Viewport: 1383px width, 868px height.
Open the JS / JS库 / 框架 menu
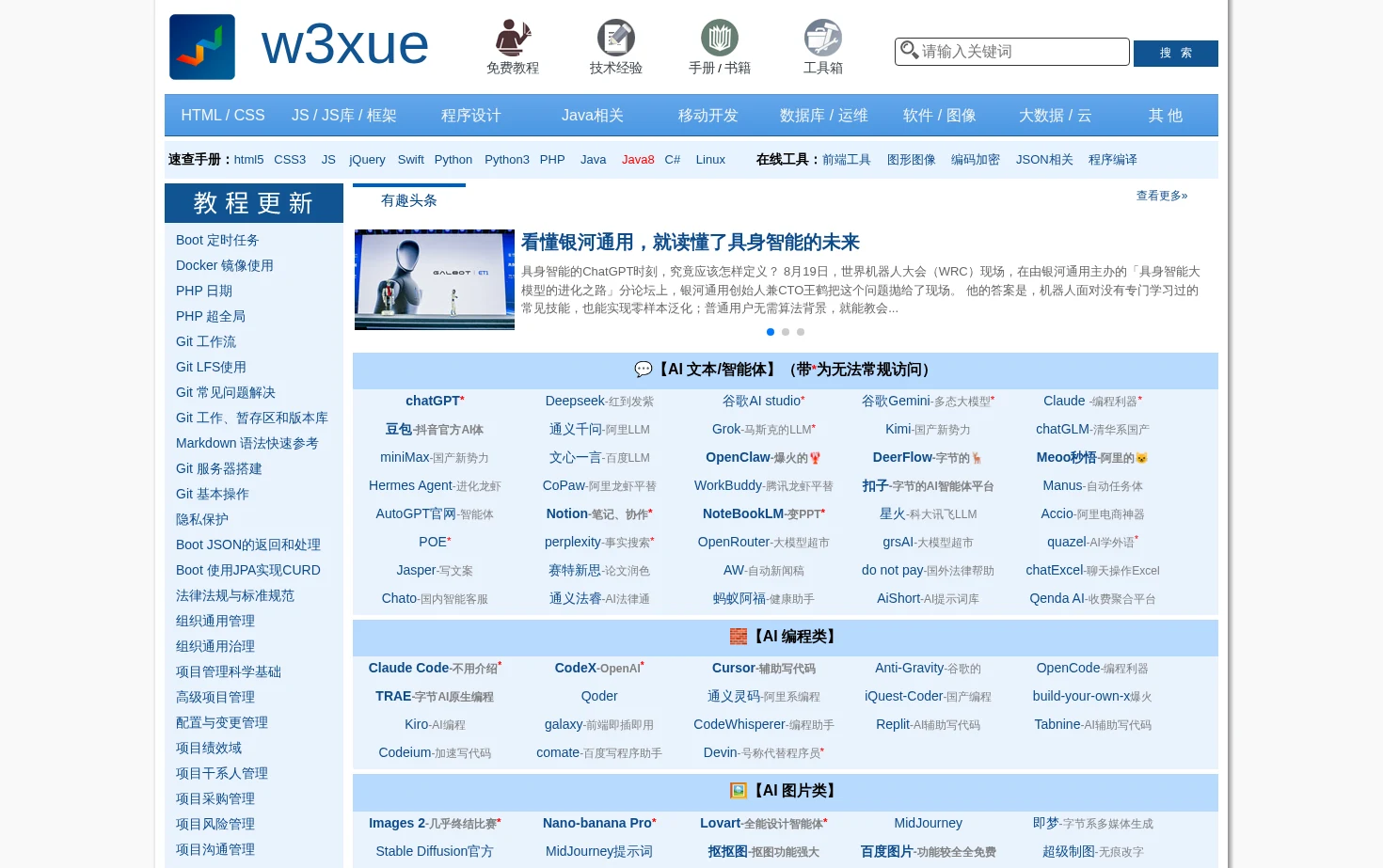click(344, 116)
